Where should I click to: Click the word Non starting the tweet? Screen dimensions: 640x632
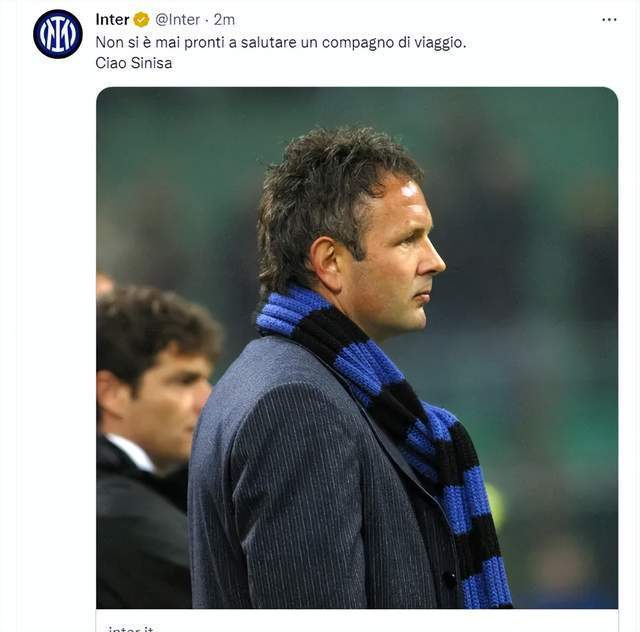[x=107, y=42]
